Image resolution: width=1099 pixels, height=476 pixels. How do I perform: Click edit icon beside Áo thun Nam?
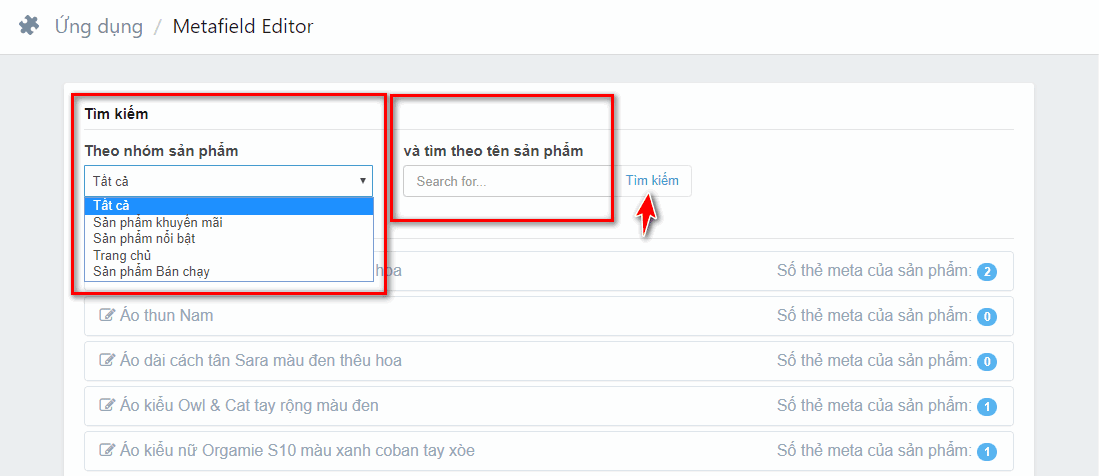[x=107, y=316]
